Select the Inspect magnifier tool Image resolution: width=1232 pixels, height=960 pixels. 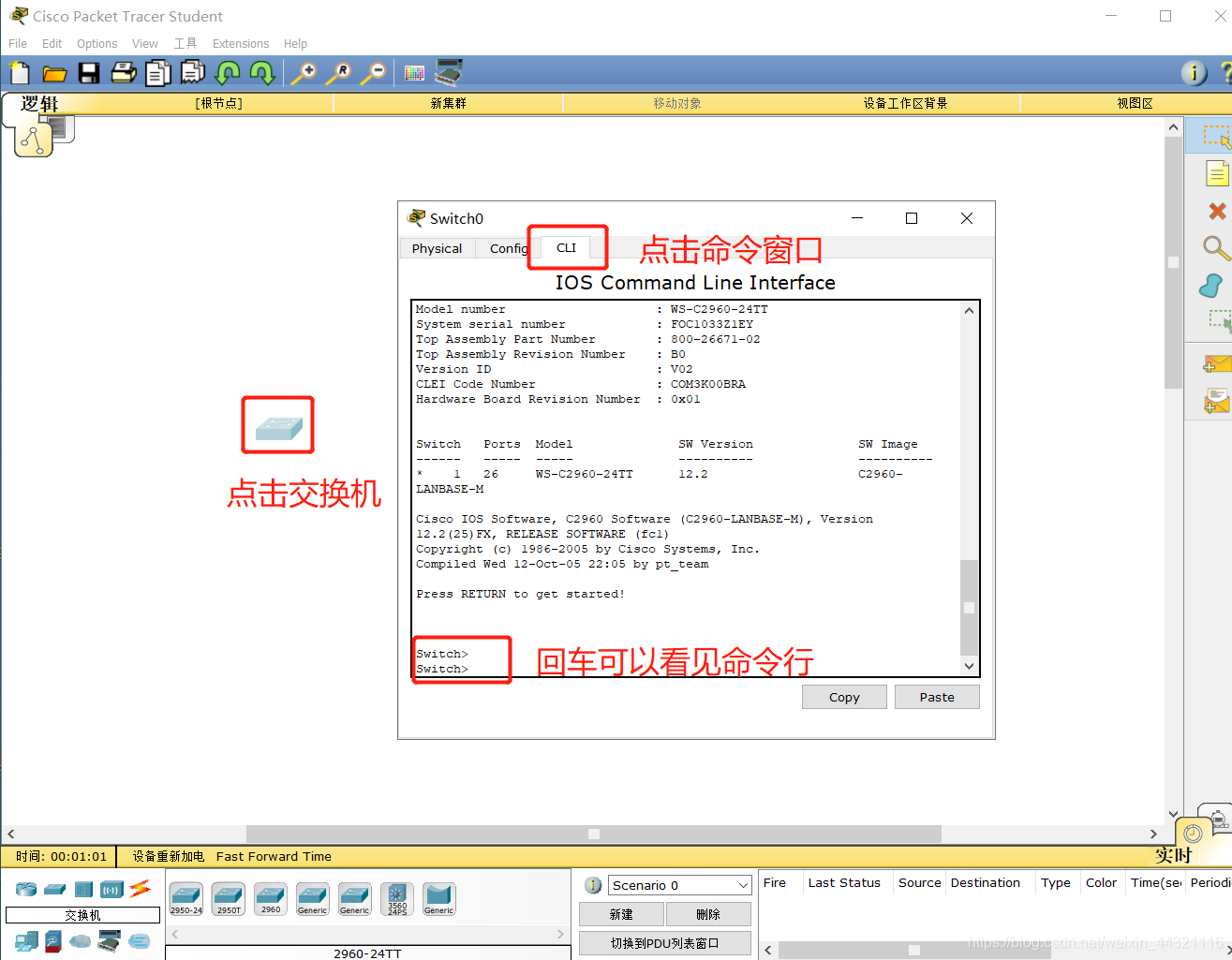[x=1216, y=248]
